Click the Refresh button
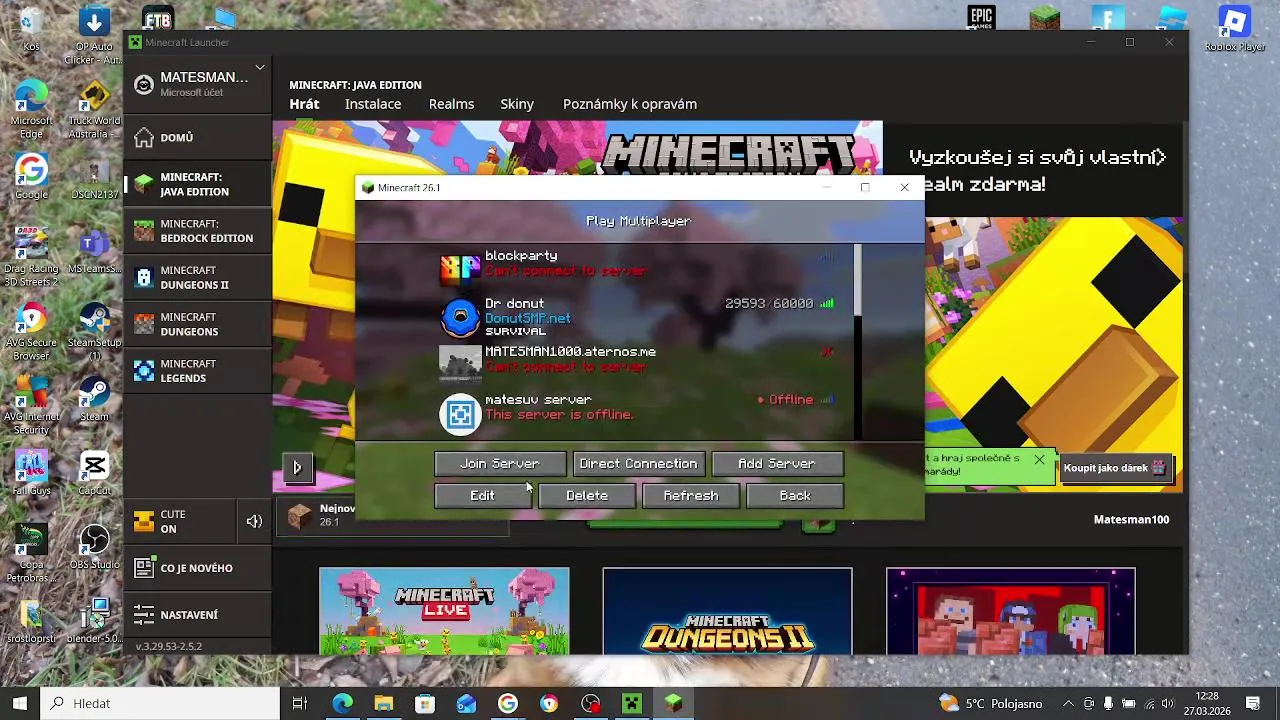The image size is (1280, 720). [x=691, y=496]
